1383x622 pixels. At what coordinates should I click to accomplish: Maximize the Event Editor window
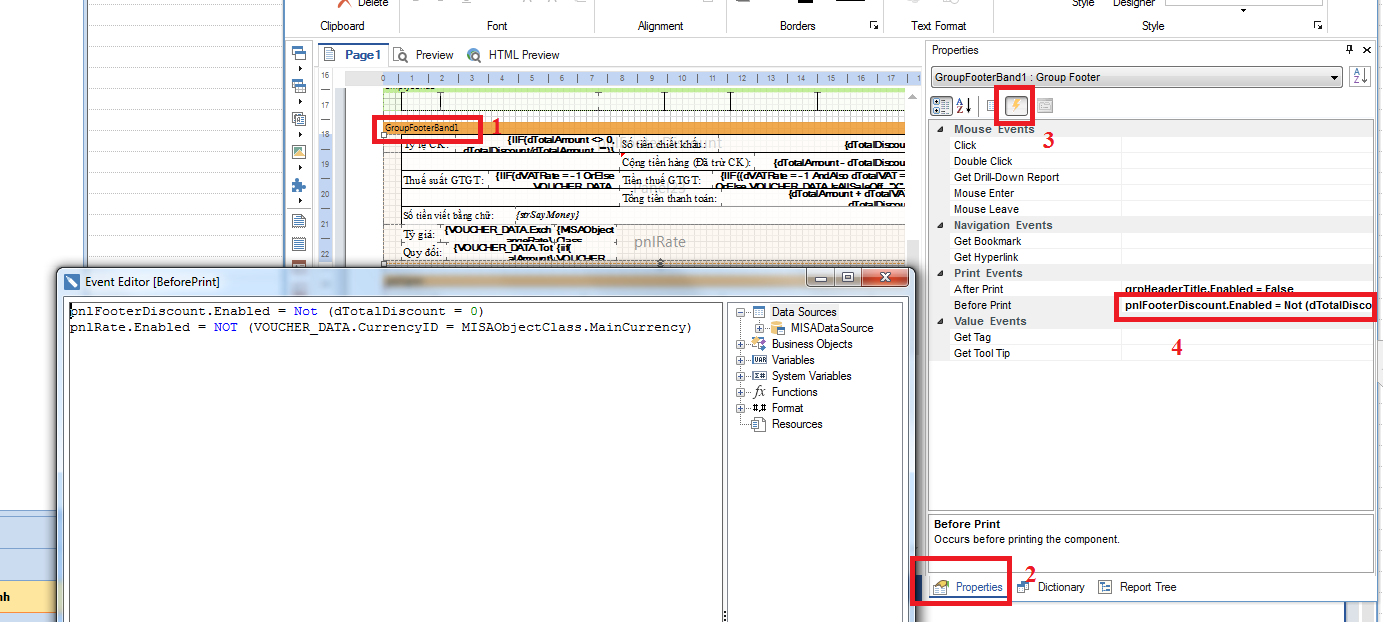point(849,277)
